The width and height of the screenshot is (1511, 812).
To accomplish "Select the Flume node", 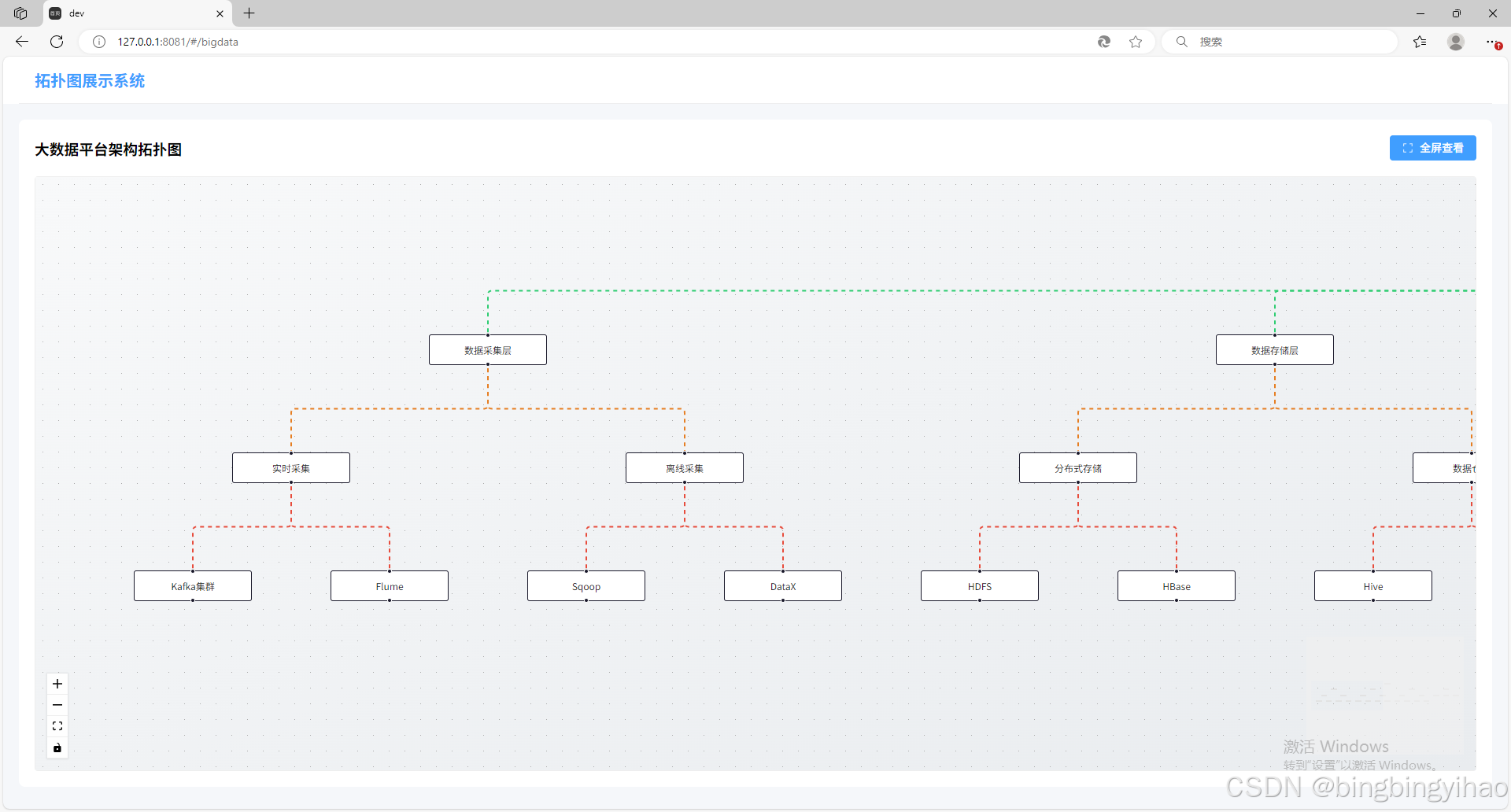I will [x=390, y=586].
